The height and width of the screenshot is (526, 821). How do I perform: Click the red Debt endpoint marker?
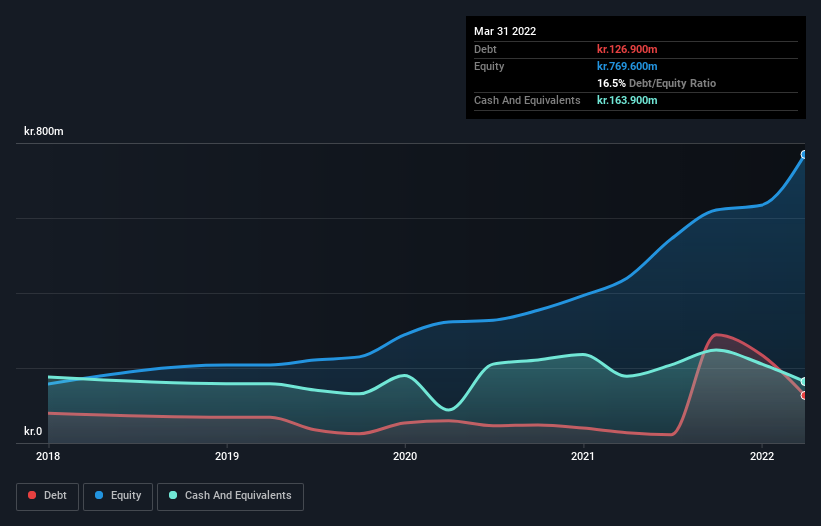pos(805,396)
